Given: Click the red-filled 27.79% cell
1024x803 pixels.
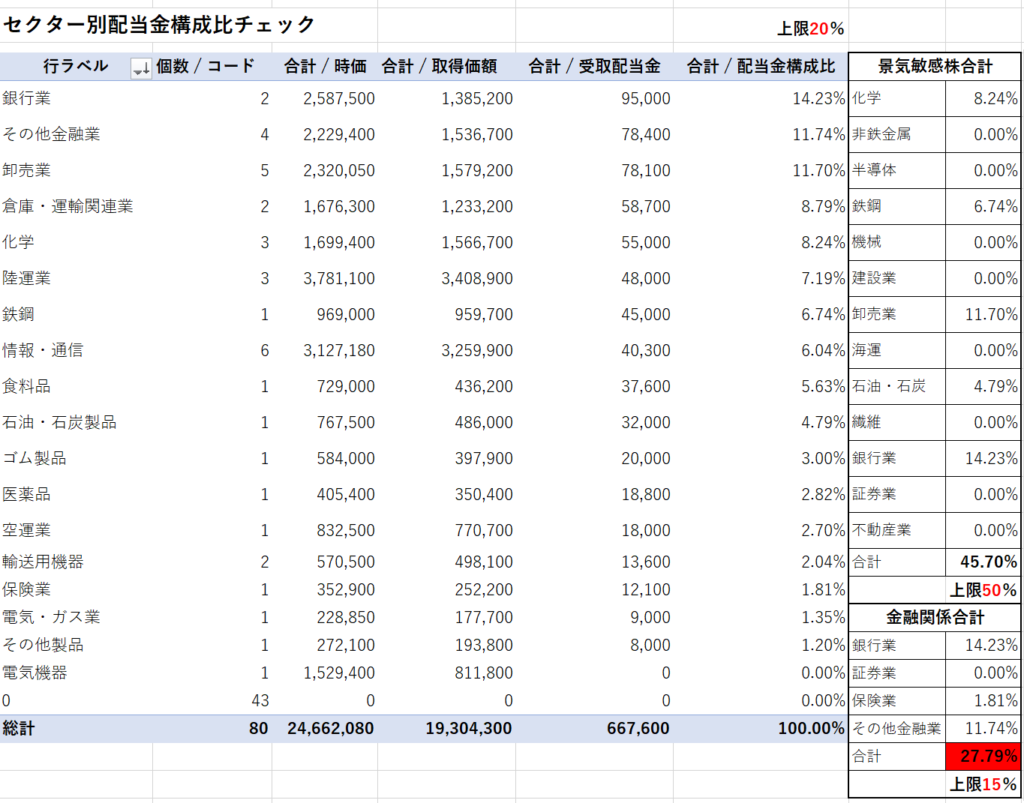Looking at the screenshot, I should pos(983,756).
